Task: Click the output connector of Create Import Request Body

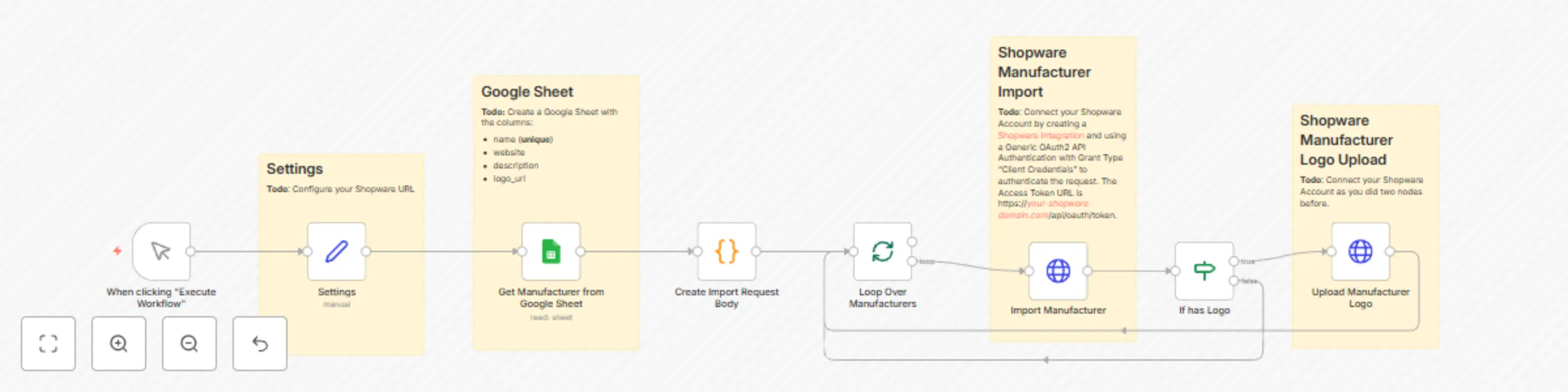Action: (756, 252)
